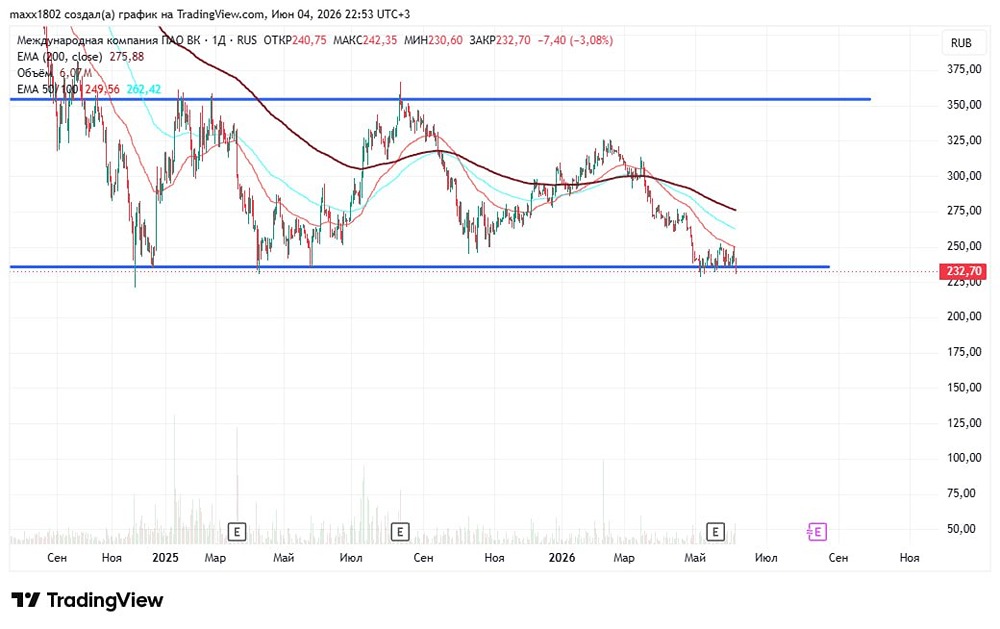
Task: Click the Объём volume indicator legend
Action: 54,73
